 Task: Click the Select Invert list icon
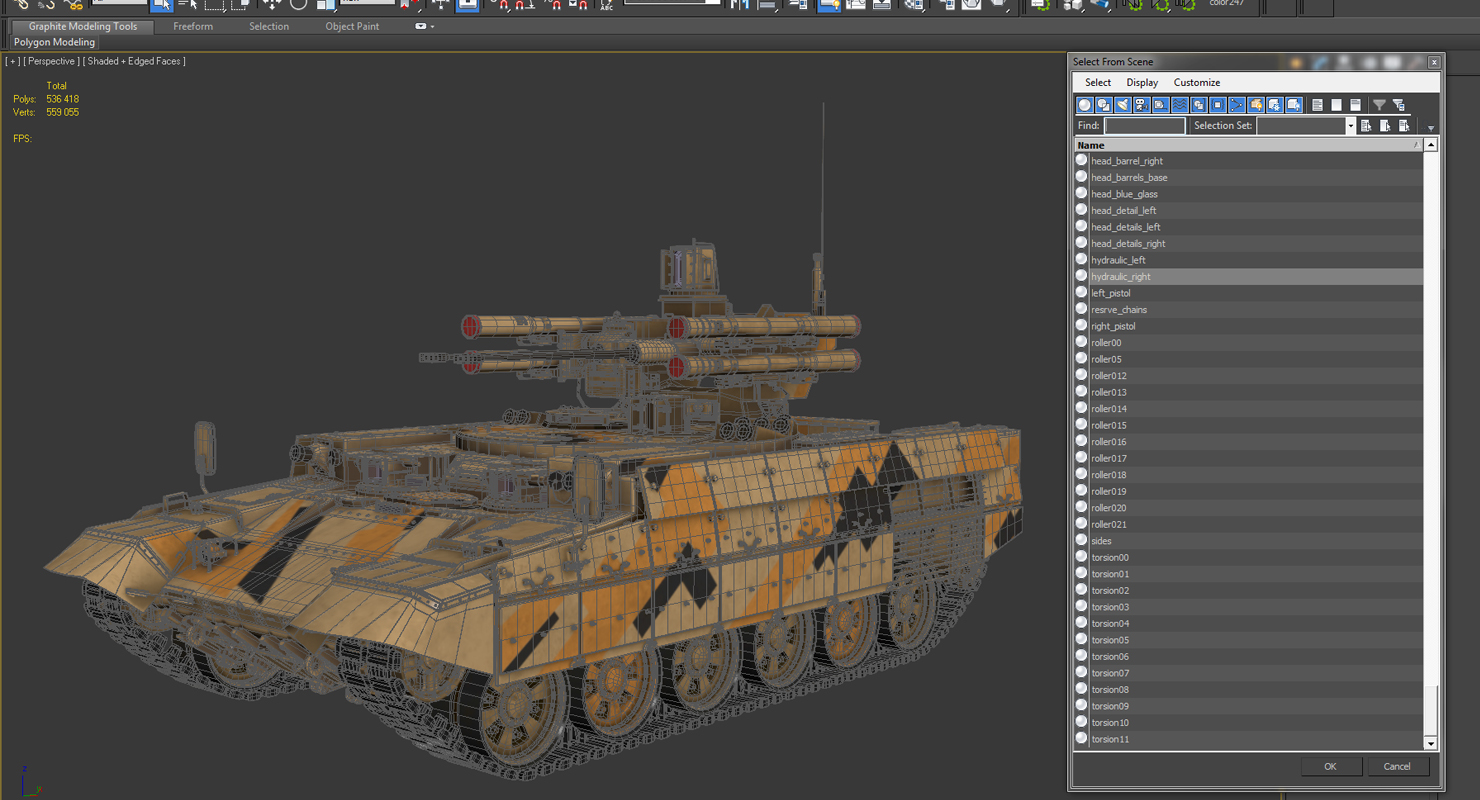[1356, 105]
